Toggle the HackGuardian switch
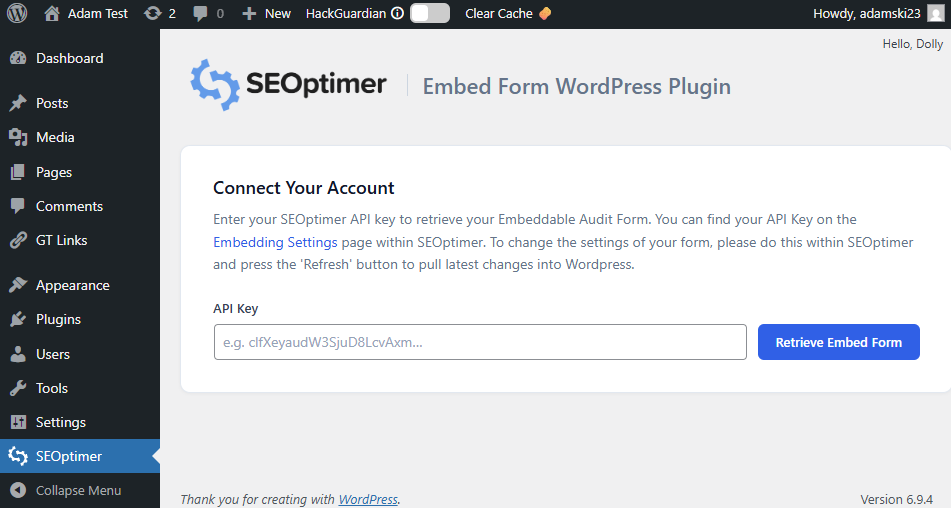The height and width of the screenshot is (508, 951). 430,13
